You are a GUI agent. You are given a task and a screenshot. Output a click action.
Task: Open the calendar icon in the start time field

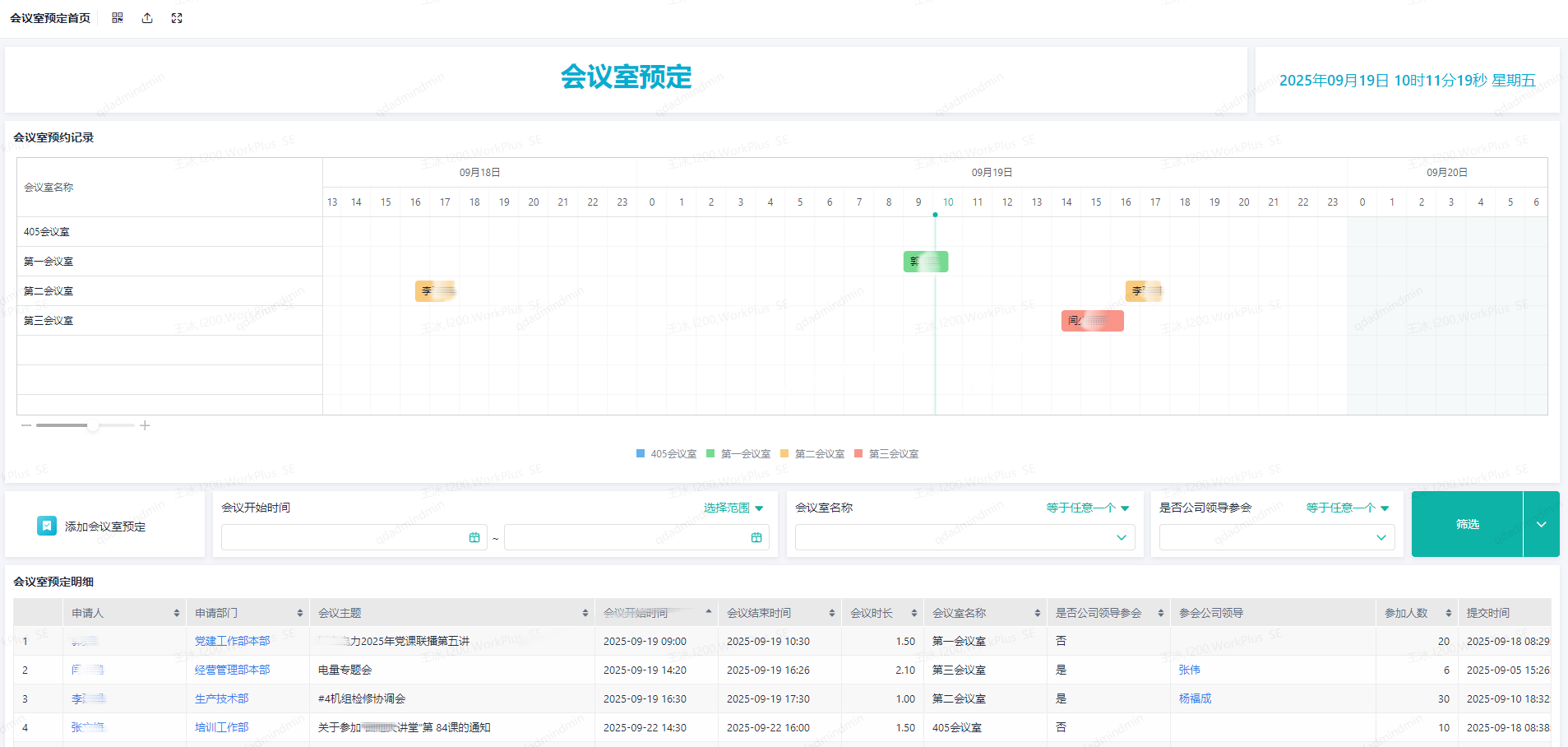coord(474,537)
